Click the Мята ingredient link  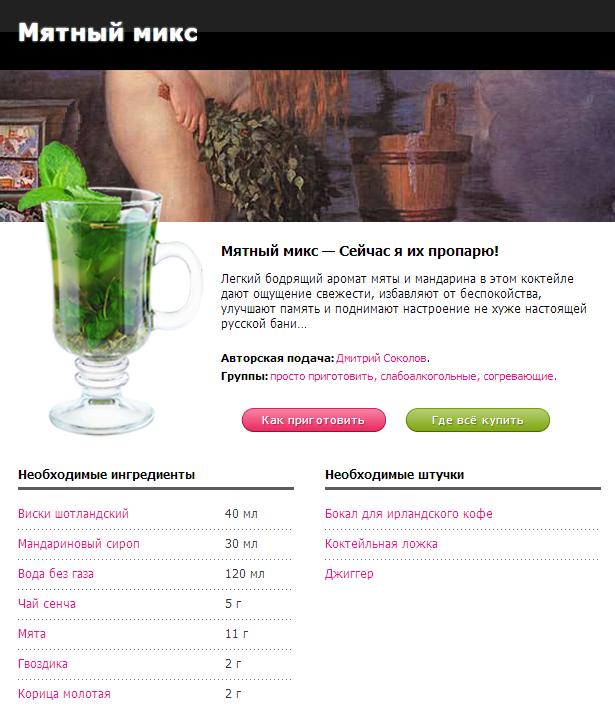click(x=32, y=633)
